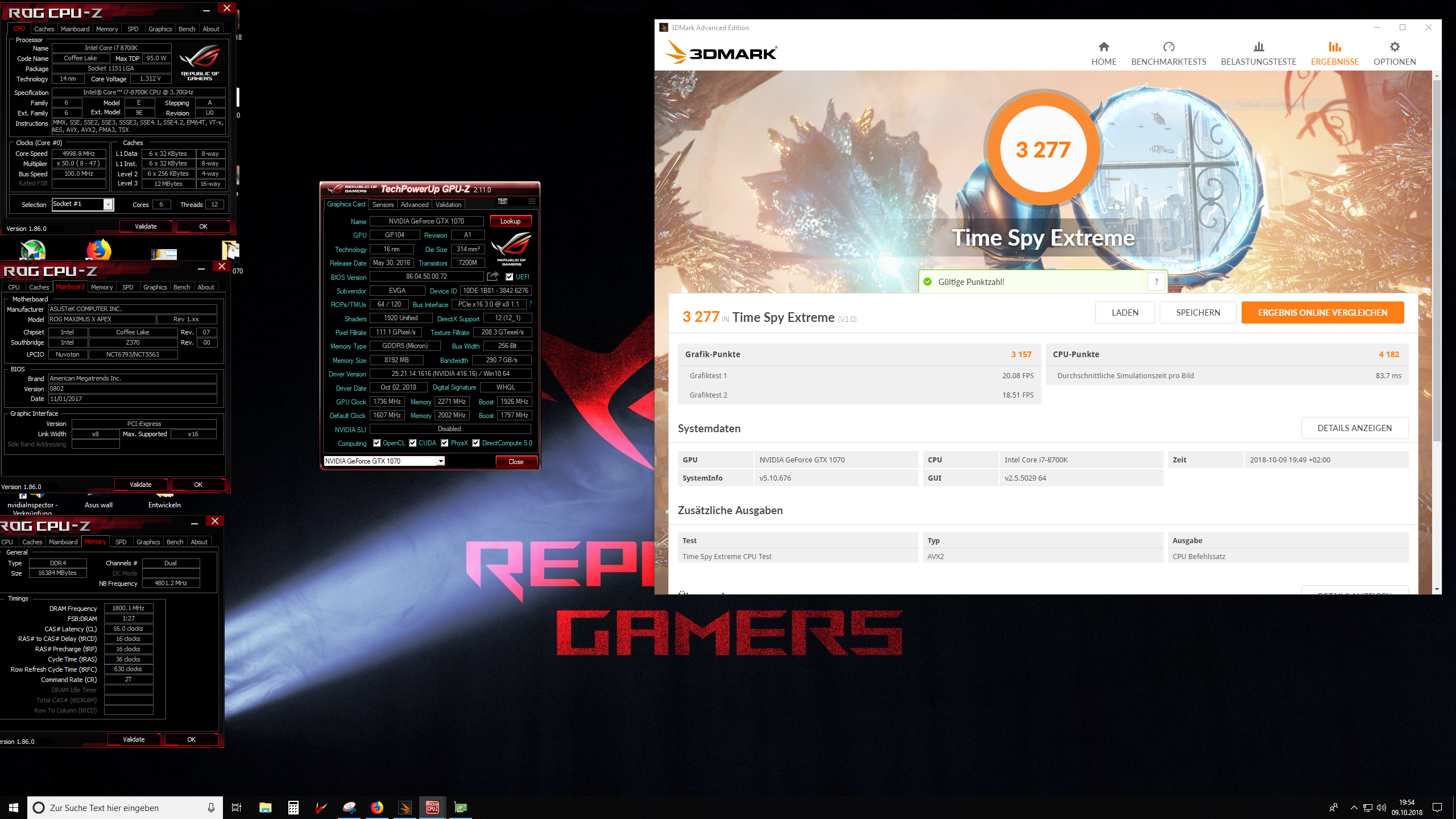Click the Cortana microphone icon

click(x=211, y=808)
